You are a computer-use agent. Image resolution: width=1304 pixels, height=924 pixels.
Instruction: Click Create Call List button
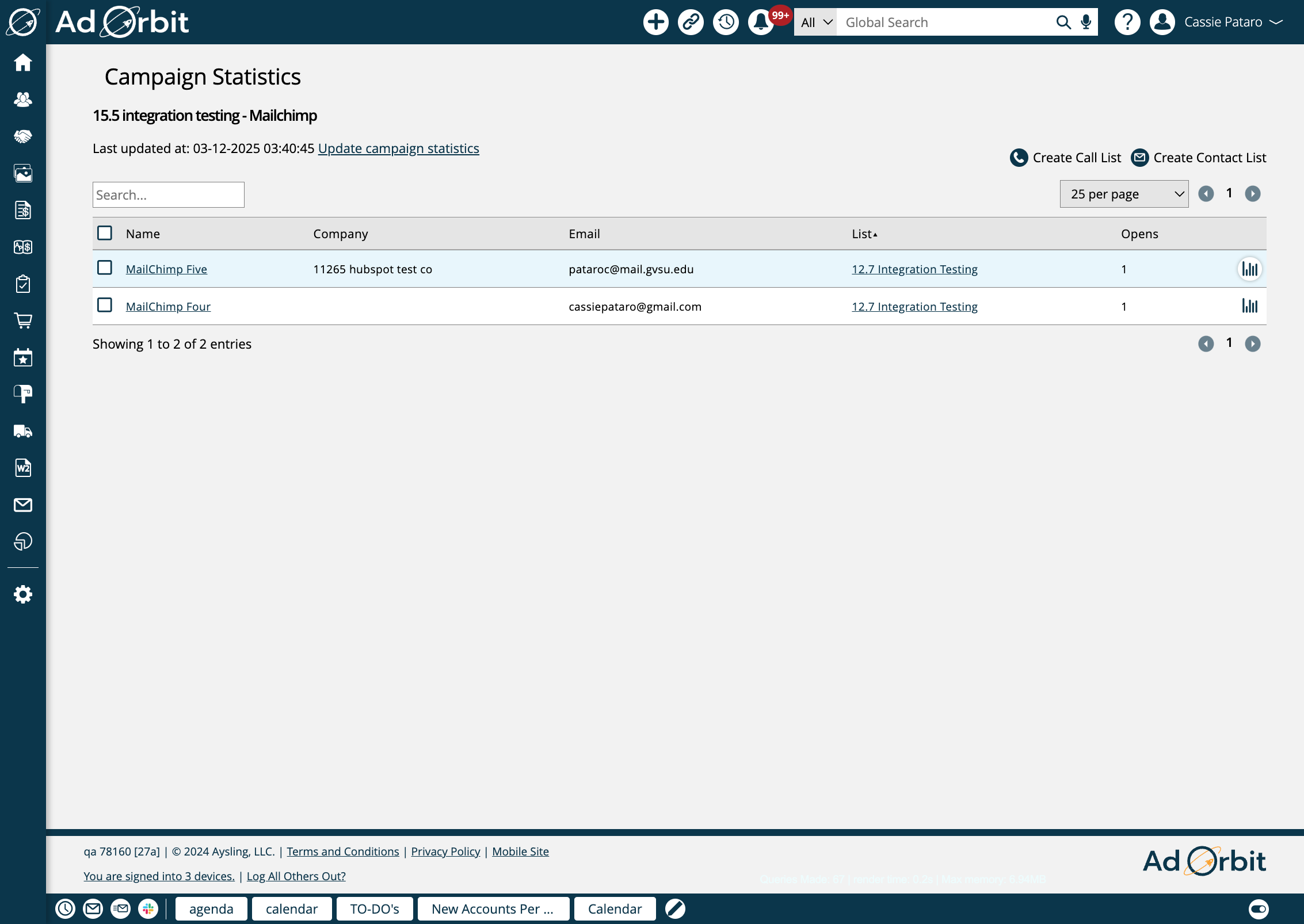(x=1065, y=158)
